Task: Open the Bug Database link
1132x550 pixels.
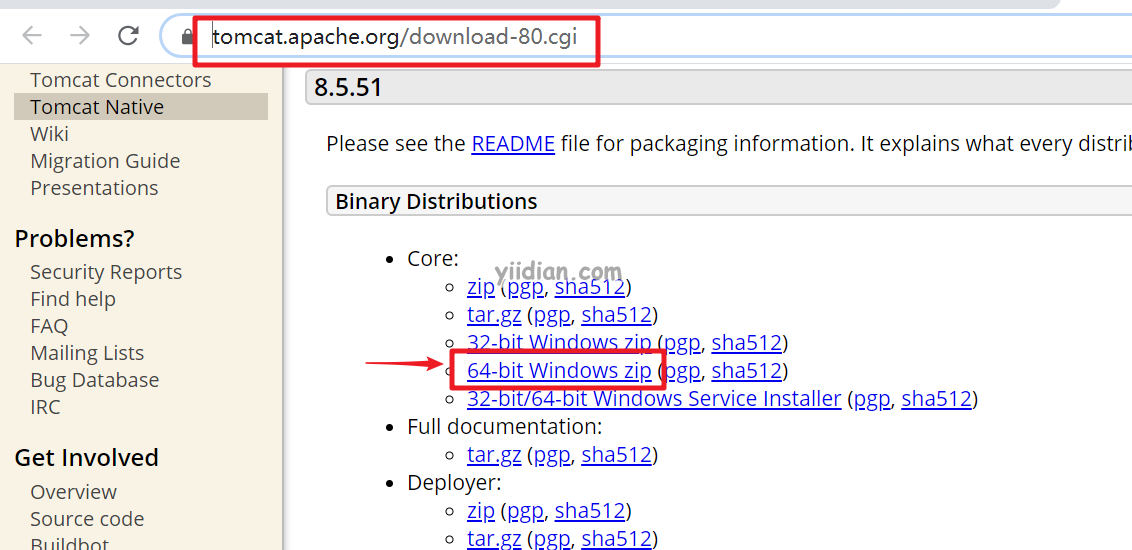Action: pos(94,380)
